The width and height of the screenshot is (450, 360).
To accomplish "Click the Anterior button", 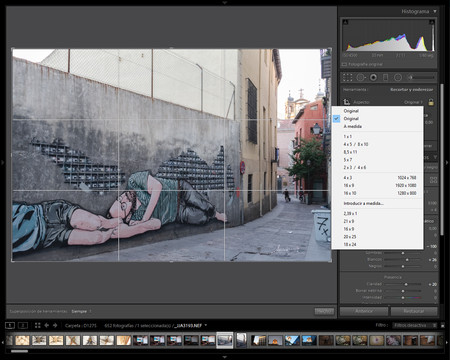I will [364, 311].
